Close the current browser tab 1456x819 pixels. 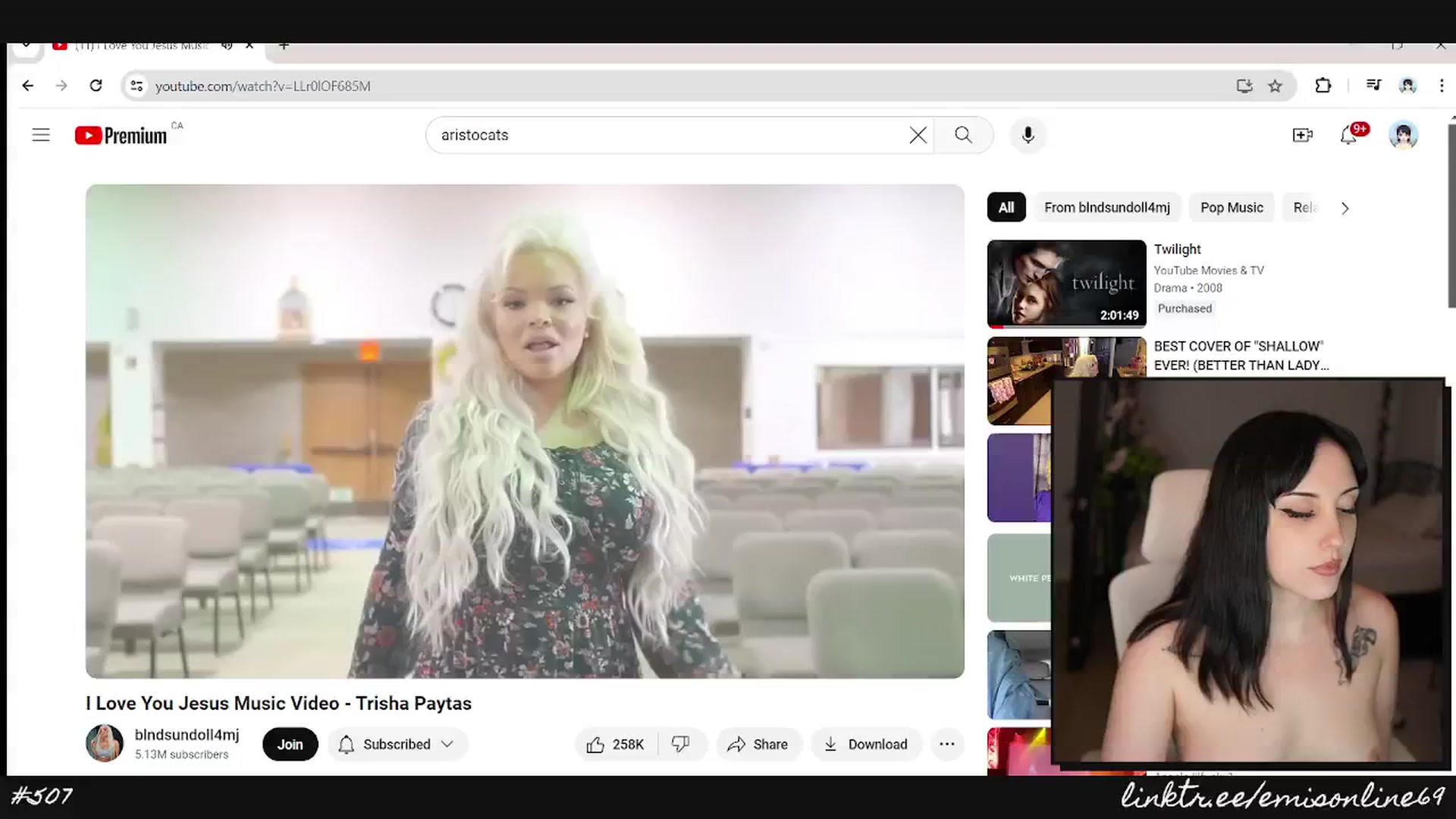coord(249,45)
